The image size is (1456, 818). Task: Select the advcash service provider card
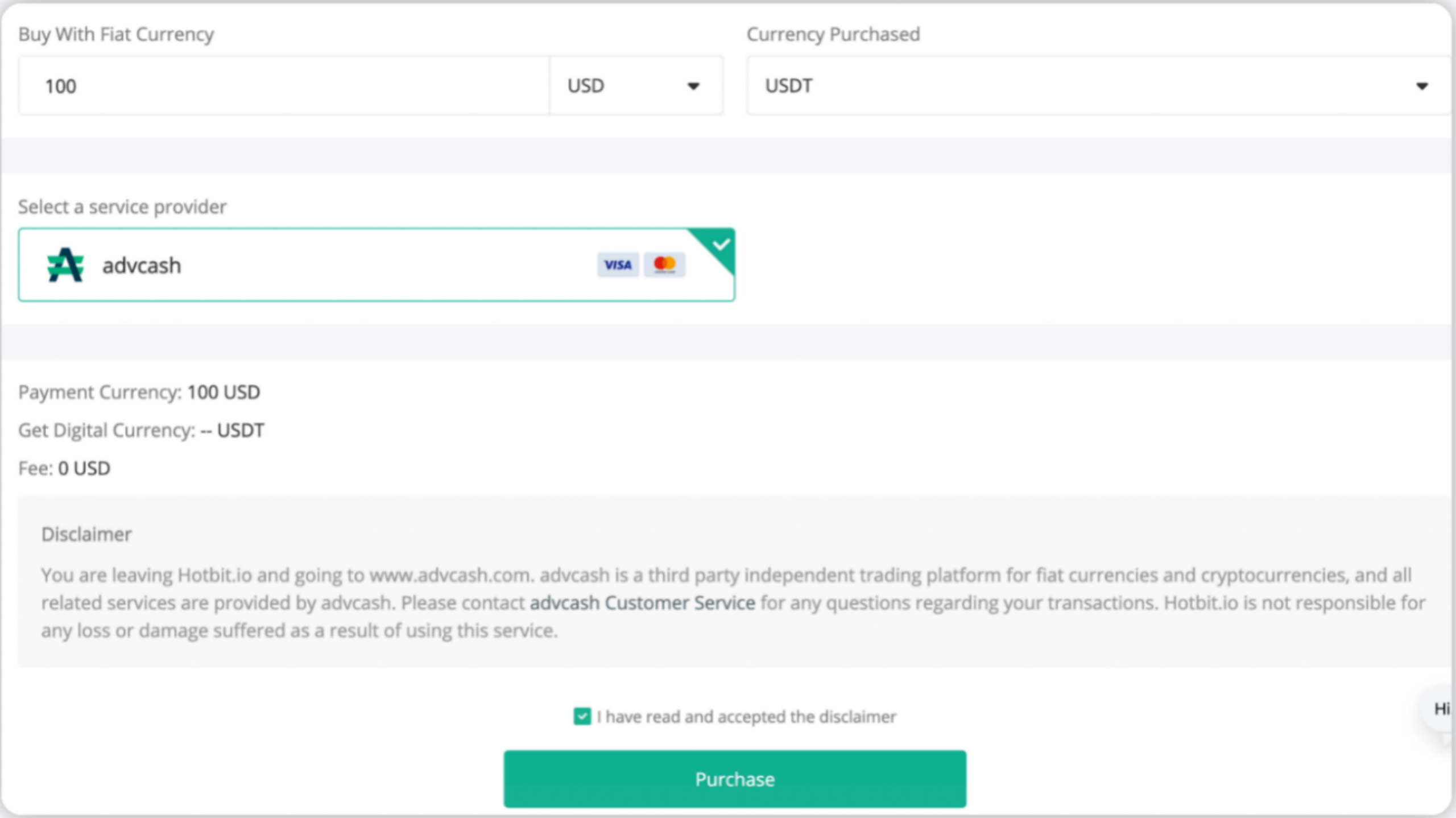[375, 265]
